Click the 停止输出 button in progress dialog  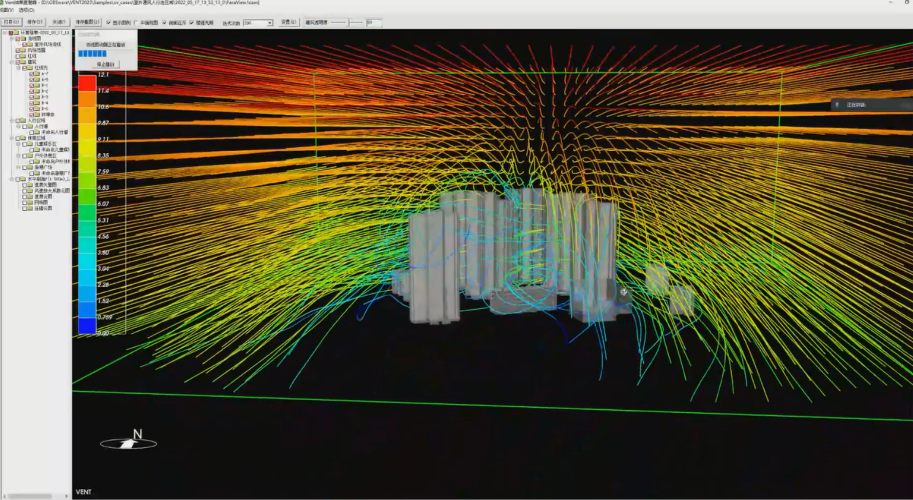pyautogui.click(x=104, y=63)
